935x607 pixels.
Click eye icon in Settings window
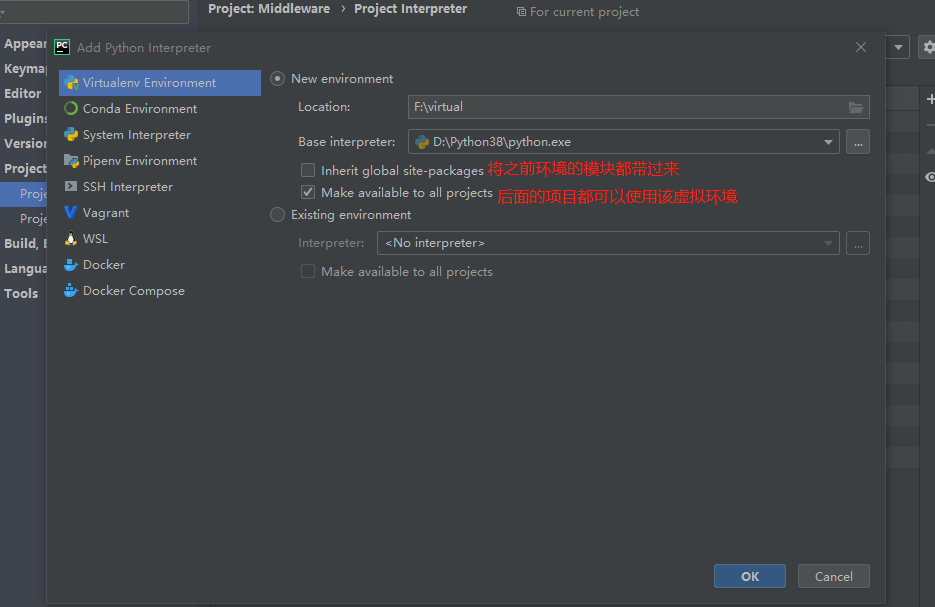930,177
